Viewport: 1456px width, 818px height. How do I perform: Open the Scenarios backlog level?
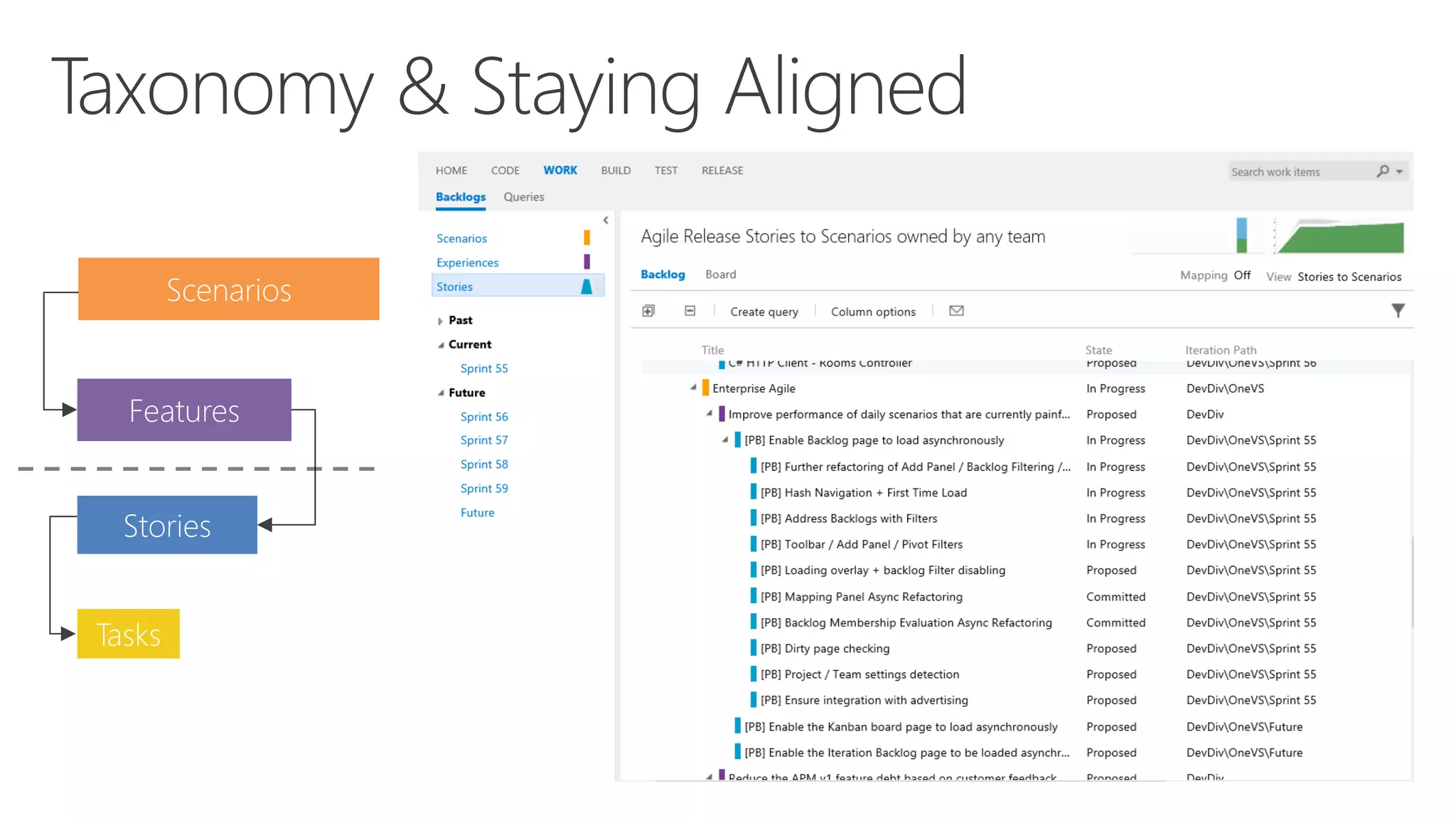[x=461, y=238]
